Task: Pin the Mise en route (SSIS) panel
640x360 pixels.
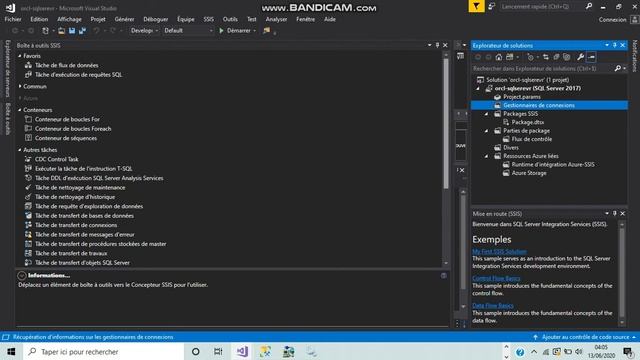Action: 615,213
